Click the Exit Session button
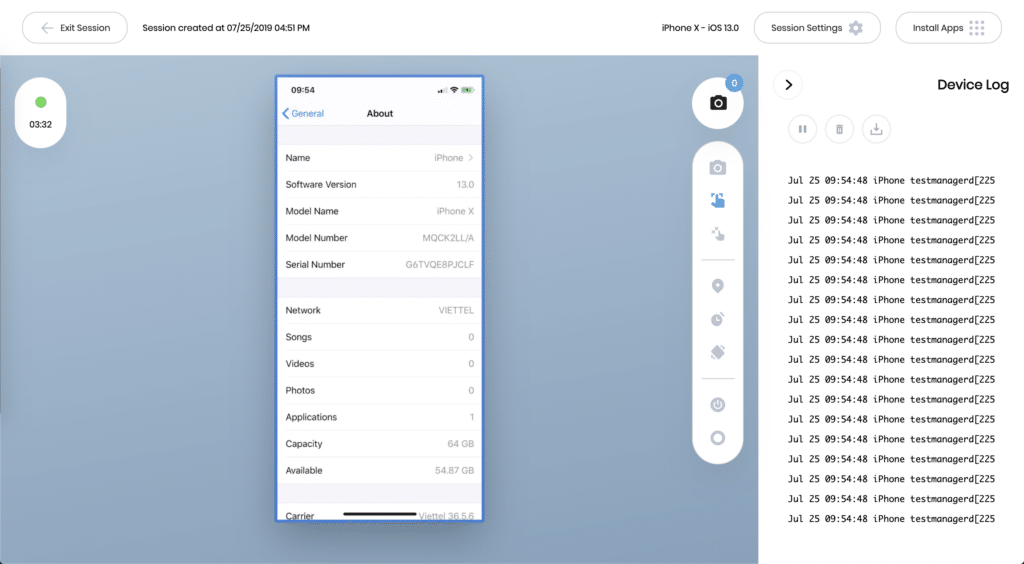The width and height of the screenshot is (1024, 564). coord(75,28)
